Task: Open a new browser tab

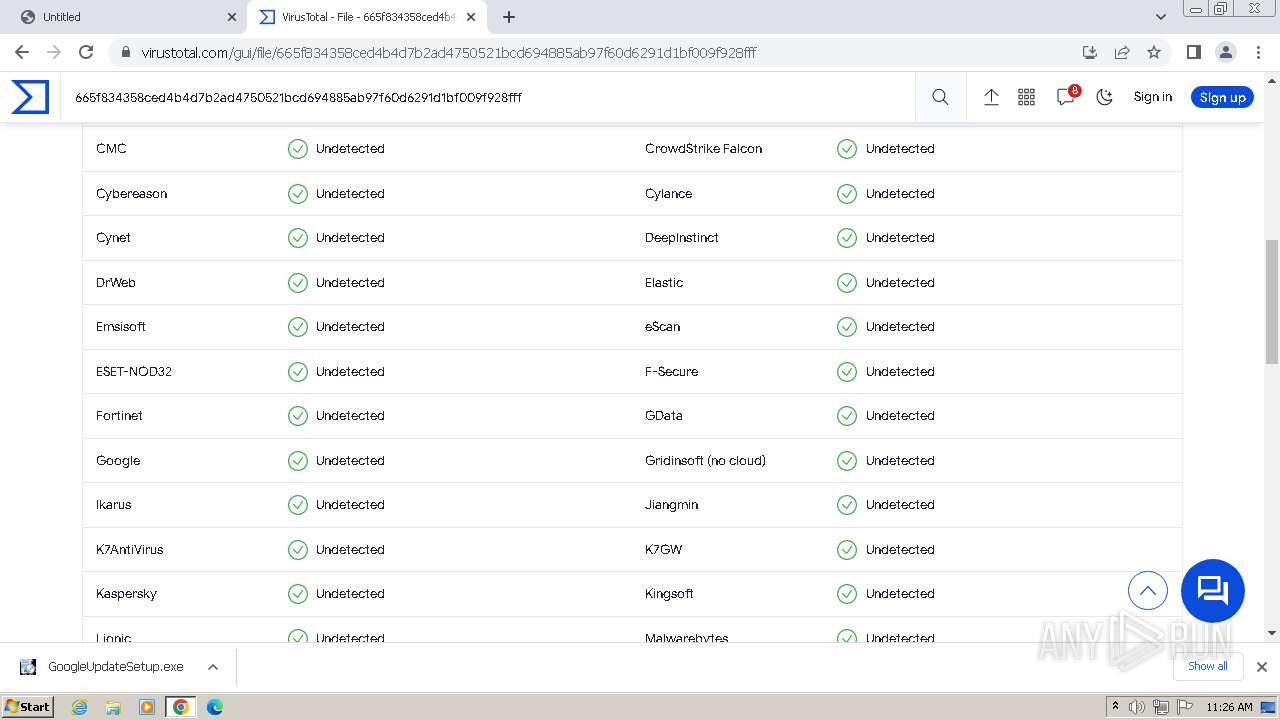Action: click(509, 17)
